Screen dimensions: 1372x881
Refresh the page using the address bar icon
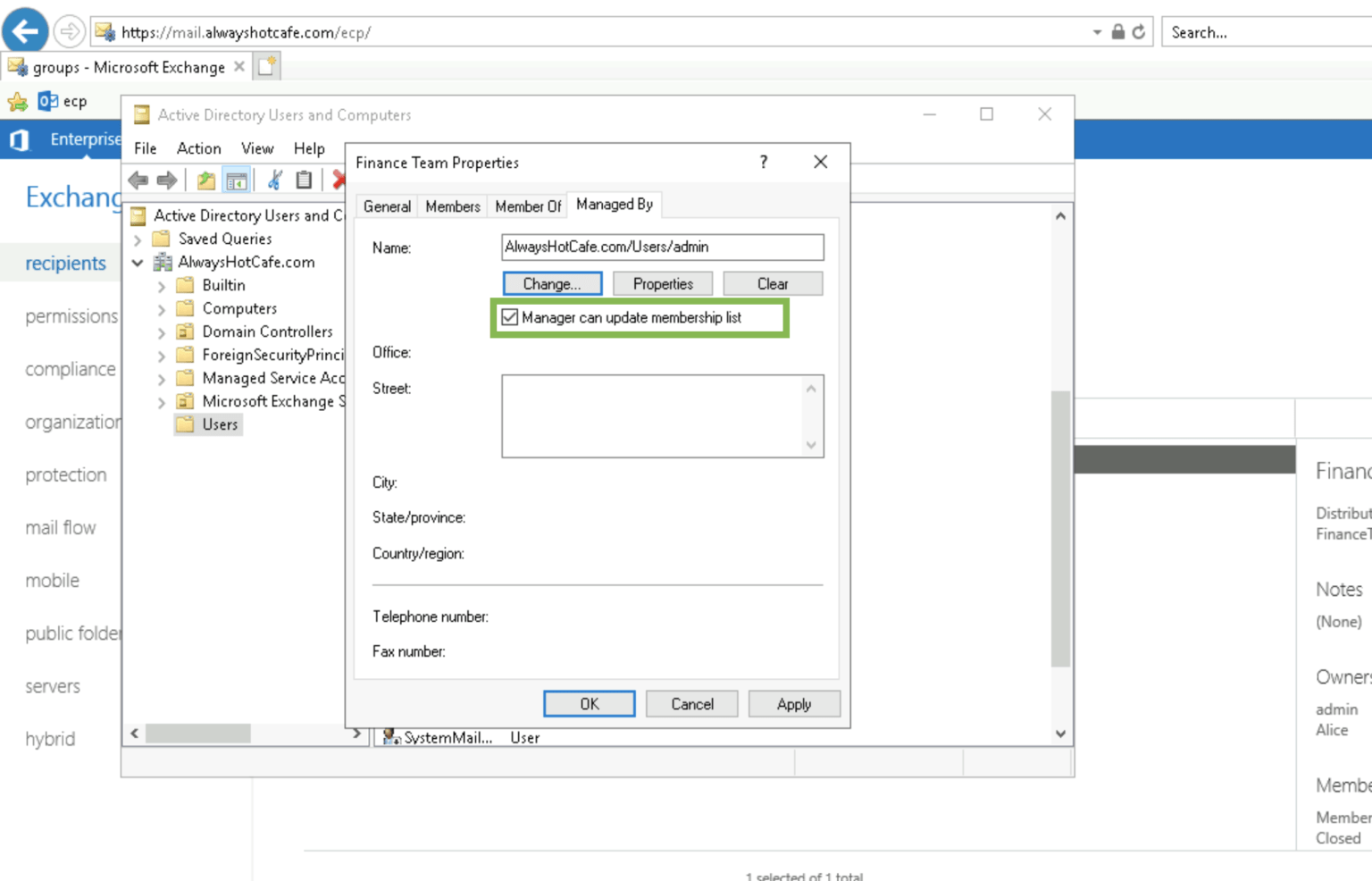pyautogui.click(x=1139, y=32)
